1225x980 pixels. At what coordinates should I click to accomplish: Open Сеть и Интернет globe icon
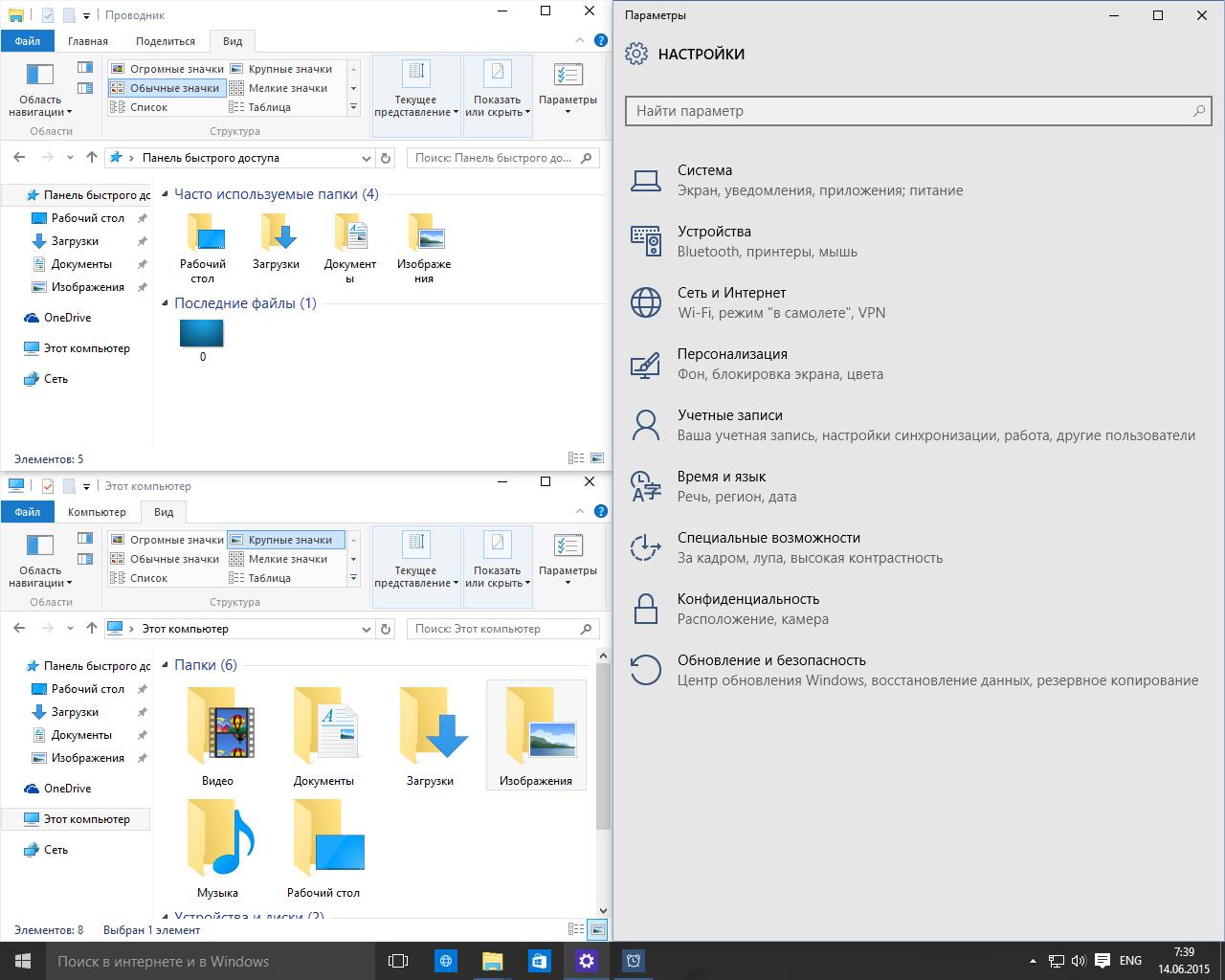click(x=646, y=302)
